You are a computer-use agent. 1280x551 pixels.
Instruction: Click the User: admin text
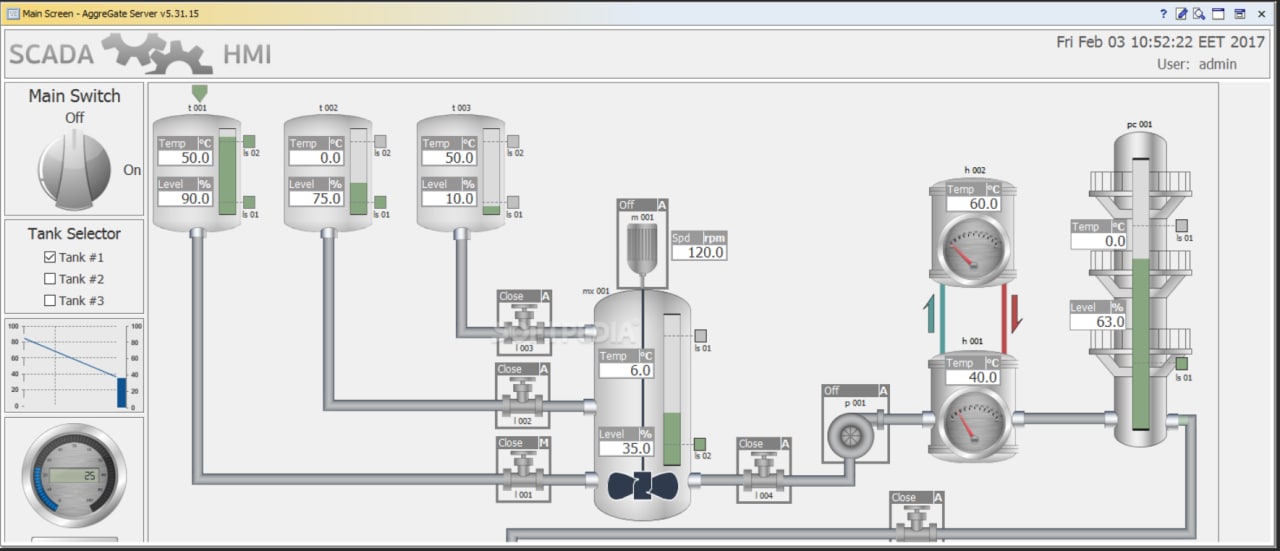(1197, 64)
